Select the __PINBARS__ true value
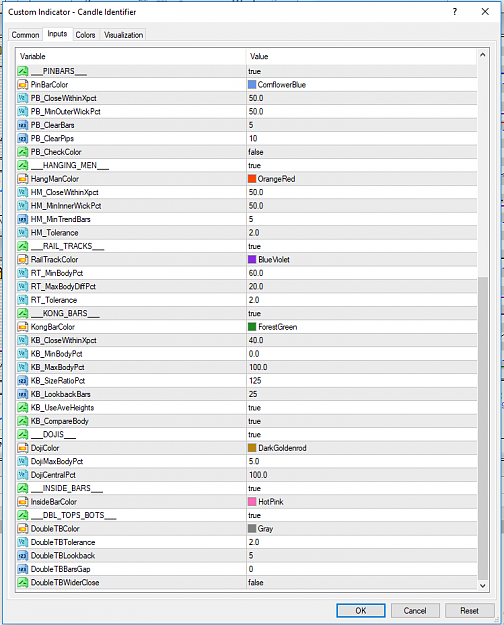The height and width of the screenshot is (625, 504). click(254, 71)
